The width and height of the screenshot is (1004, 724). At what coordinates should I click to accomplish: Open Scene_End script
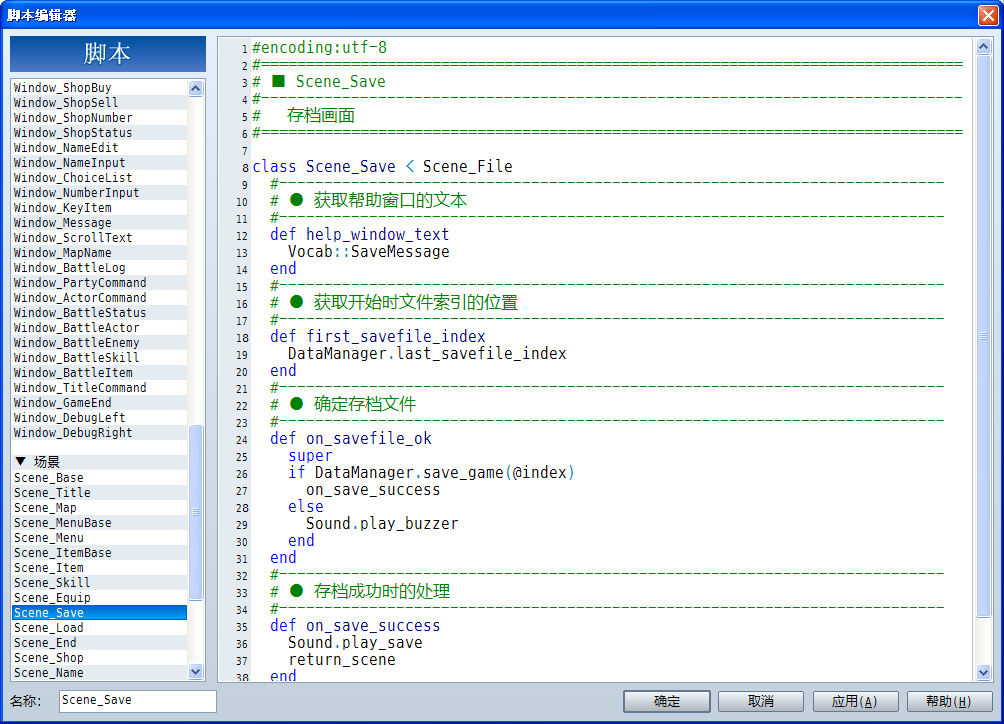coord(99,643)
